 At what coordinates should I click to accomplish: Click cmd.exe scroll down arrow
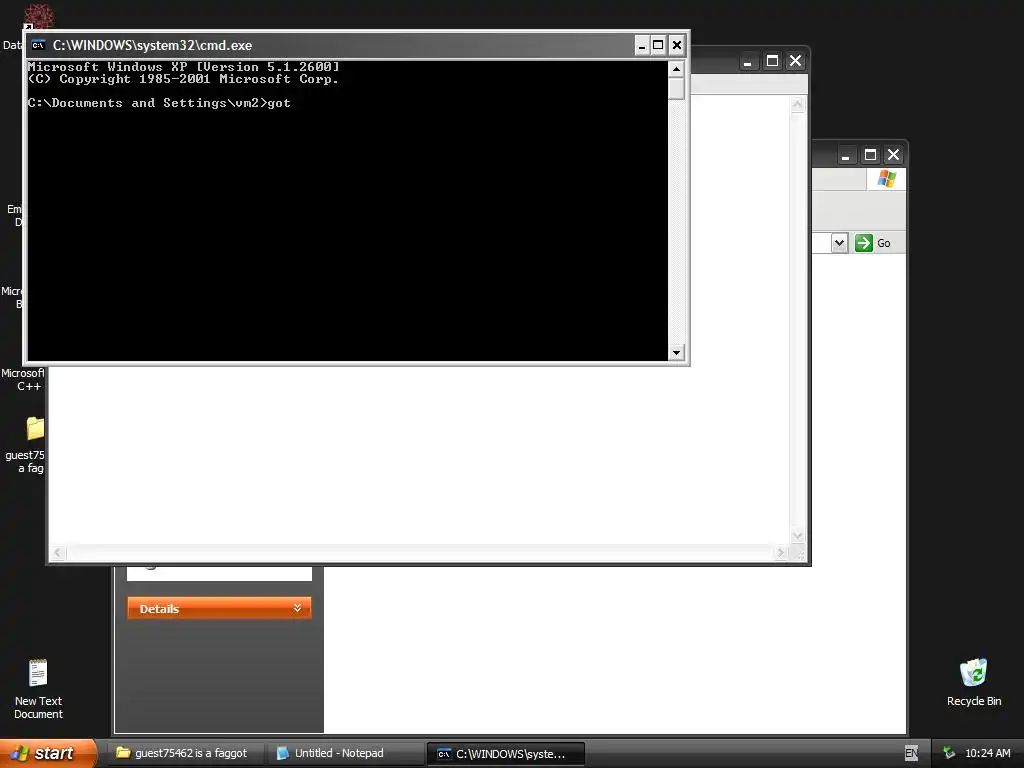(x=677, y=353)
